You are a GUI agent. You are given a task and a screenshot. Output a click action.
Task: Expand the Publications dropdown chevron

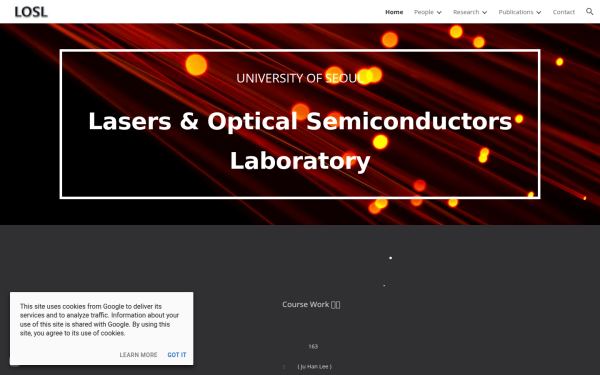click(x=538, y=12)
